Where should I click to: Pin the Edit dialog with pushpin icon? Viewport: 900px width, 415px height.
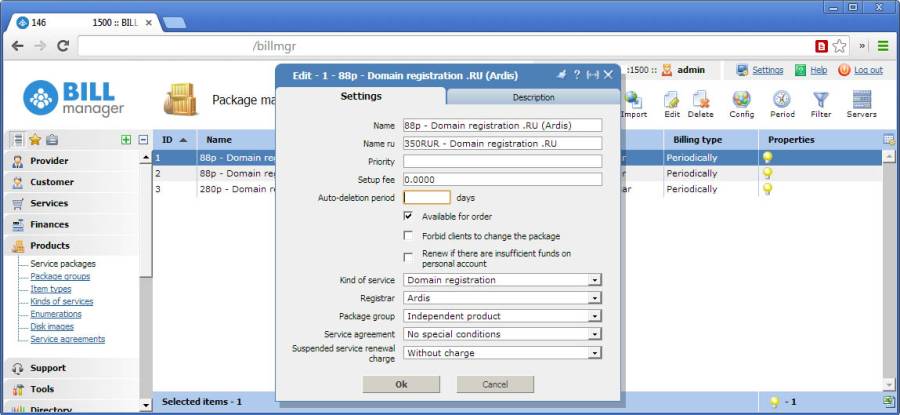(x=561, y=75)
